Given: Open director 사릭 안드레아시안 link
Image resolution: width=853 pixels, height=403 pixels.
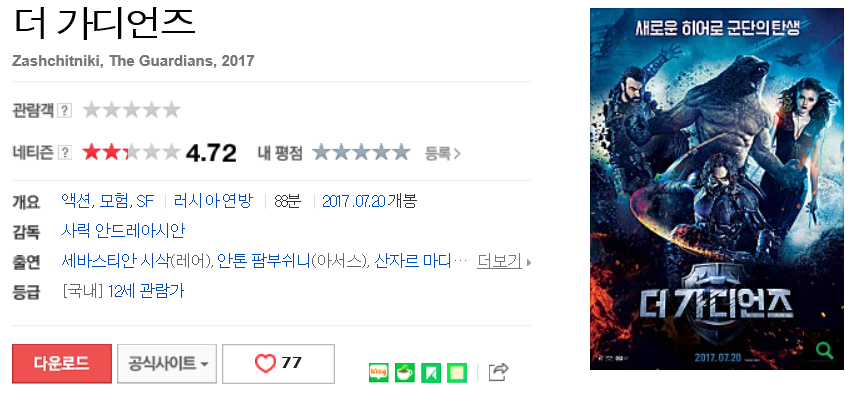Looking at the screenshot, I should click(x=123, y=231).
